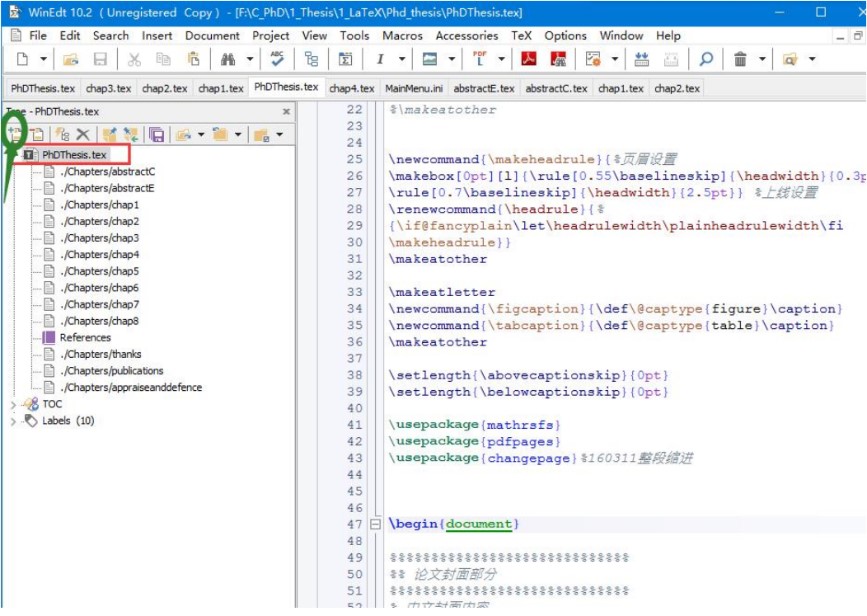Click the magnifier search icon in toolbar

tap(706, 60)
